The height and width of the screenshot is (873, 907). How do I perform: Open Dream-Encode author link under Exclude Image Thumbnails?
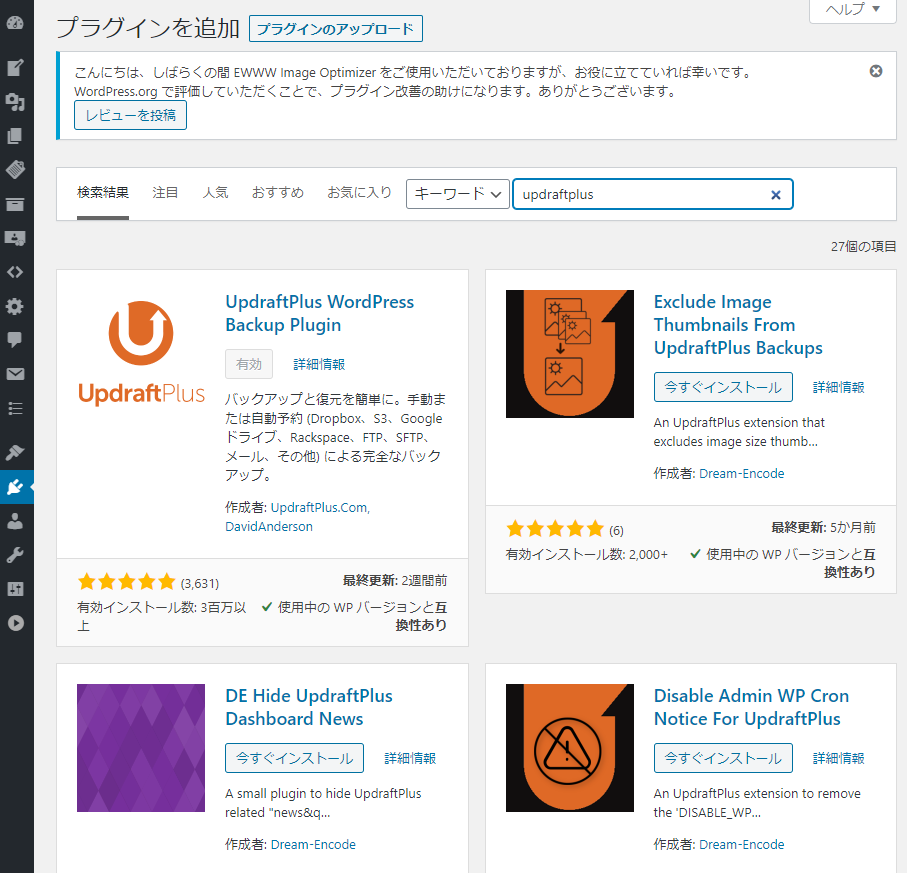click(x=742, y=473)
